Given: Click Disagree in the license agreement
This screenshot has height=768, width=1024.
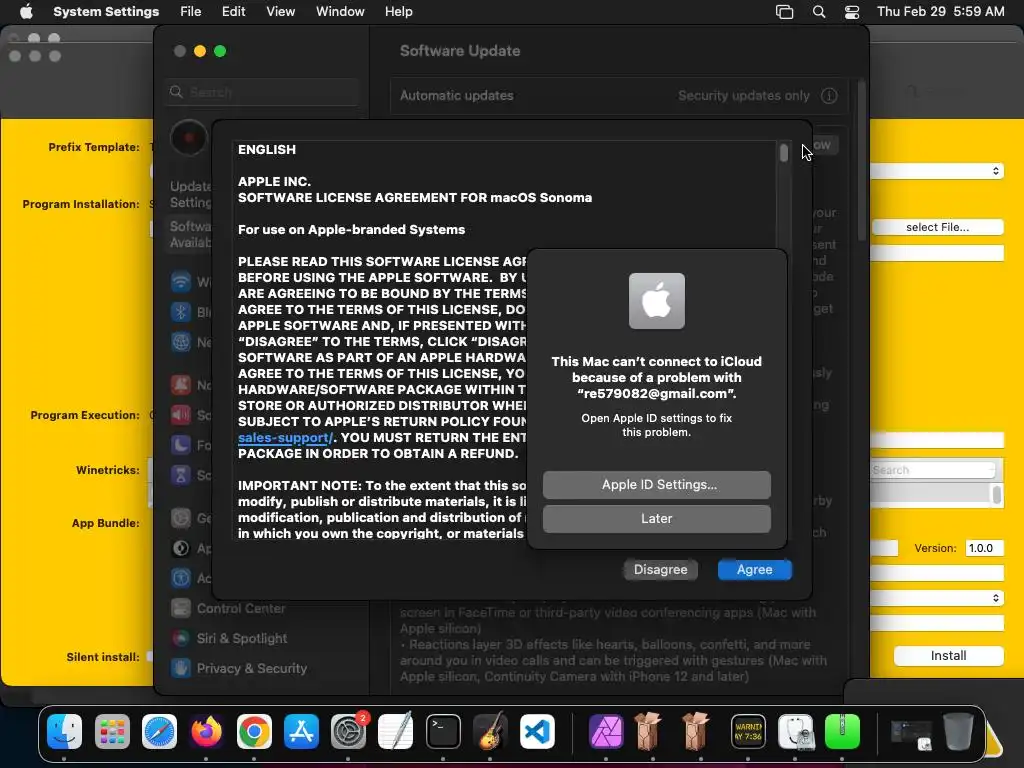Looking at the screenshot, I should 660,569.
